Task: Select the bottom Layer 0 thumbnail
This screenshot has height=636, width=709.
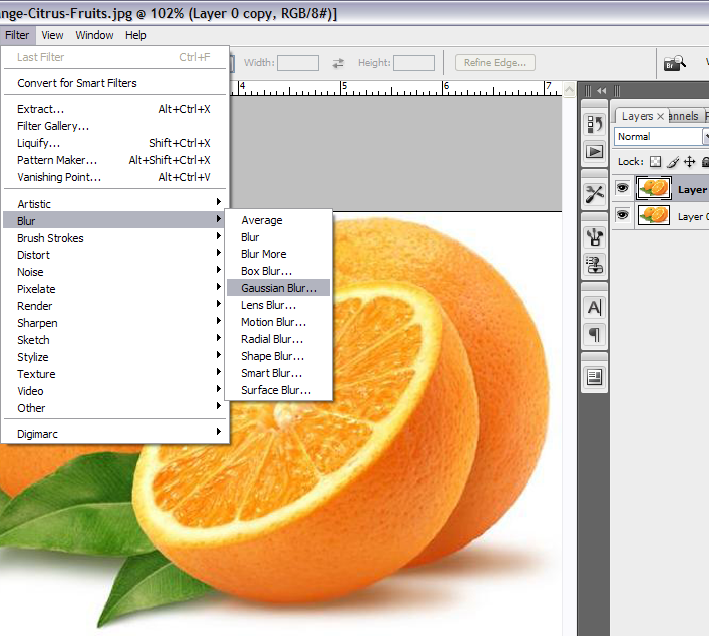Action: (653, 215)
